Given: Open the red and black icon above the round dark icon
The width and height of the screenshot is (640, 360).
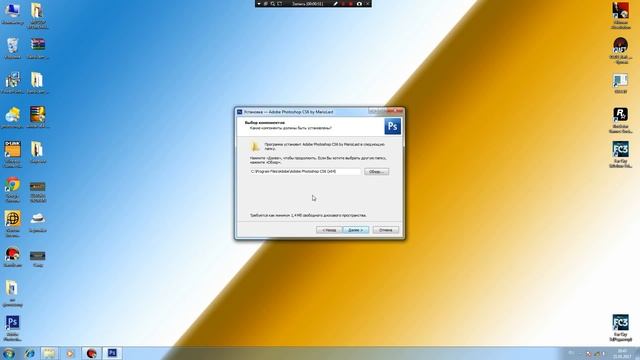Looking at the screenshot, I should [x=620, y=16].
